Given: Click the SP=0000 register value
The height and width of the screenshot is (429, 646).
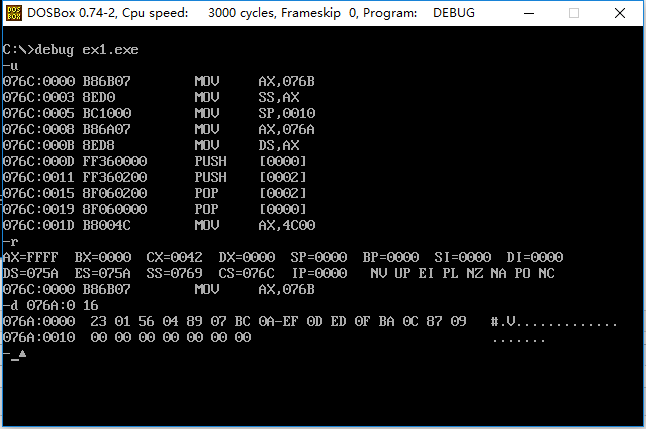Looking at the screenshot, I should coord(318,258).
